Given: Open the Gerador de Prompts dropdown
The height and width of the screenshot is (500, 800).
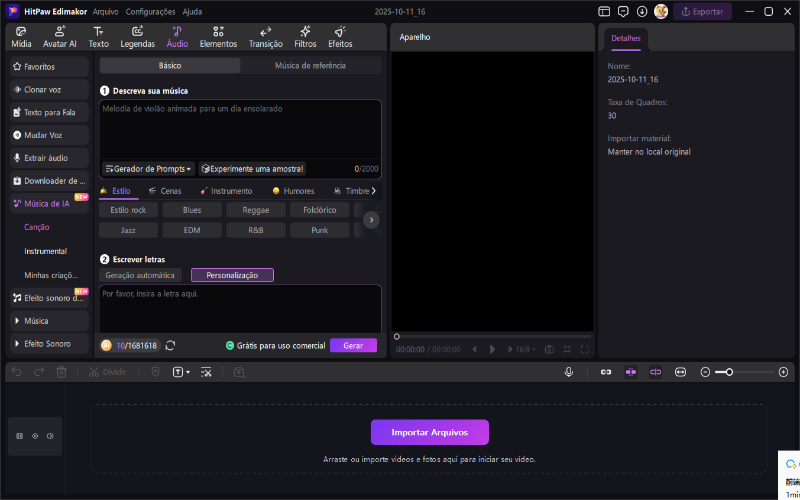Looking at the screenshot, I should click(x=148, y=168).
